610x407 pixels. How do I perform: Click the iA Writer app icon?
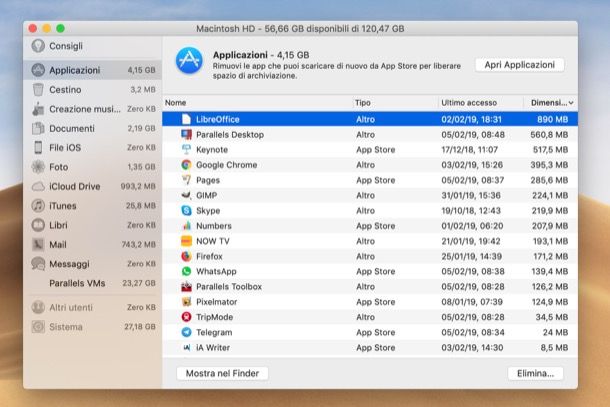186,347
